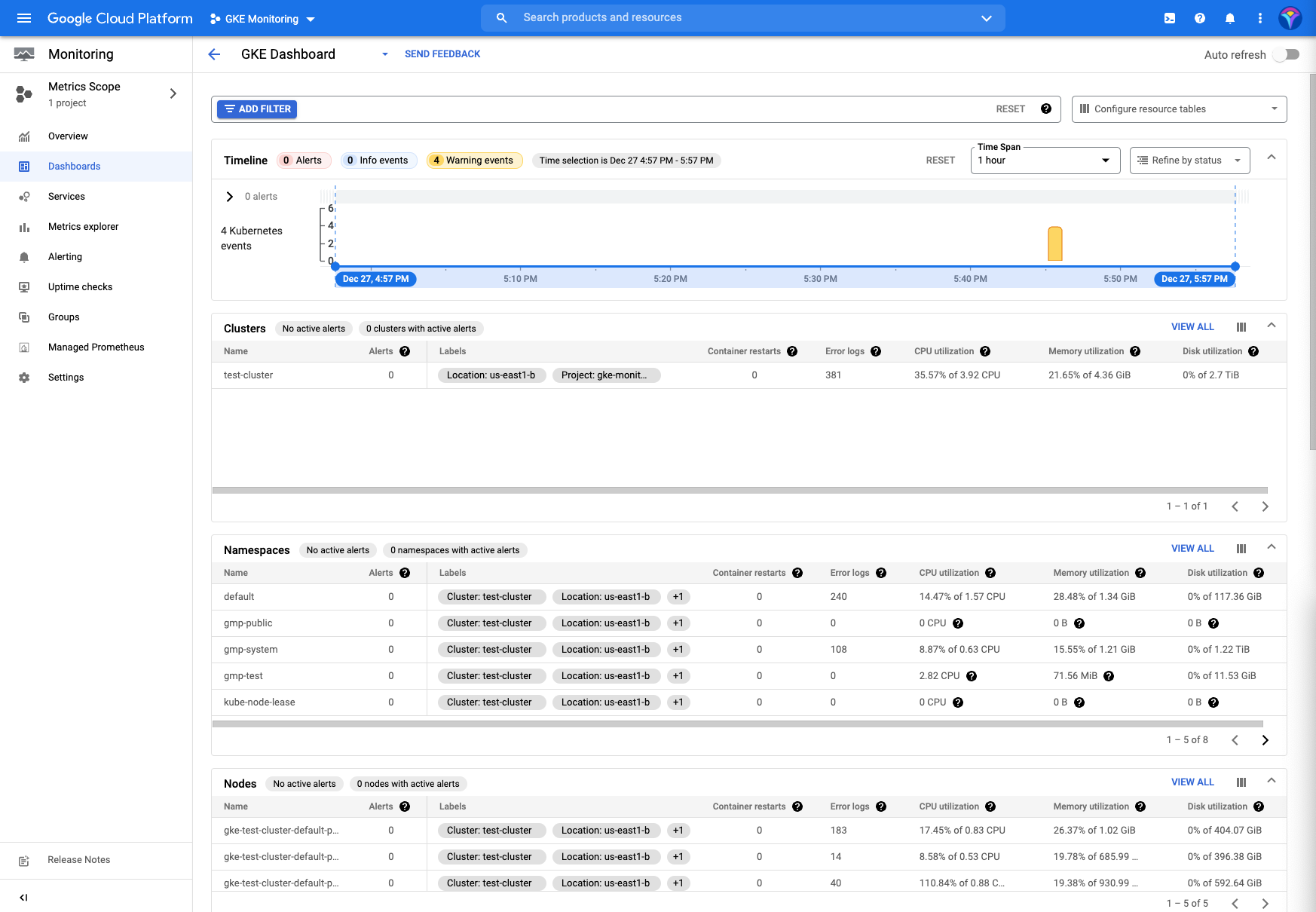
Task: Go to next page of Clusters table
Action: (1266, 506)
